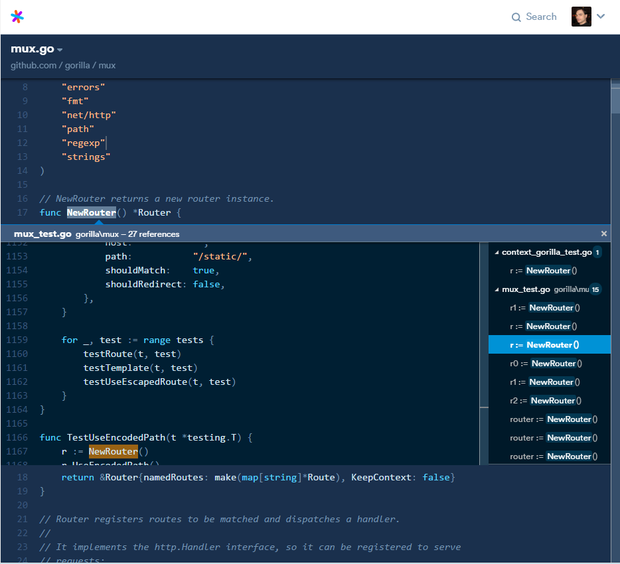
Task: Click the "errors" import string
Action: coord(83,87)
